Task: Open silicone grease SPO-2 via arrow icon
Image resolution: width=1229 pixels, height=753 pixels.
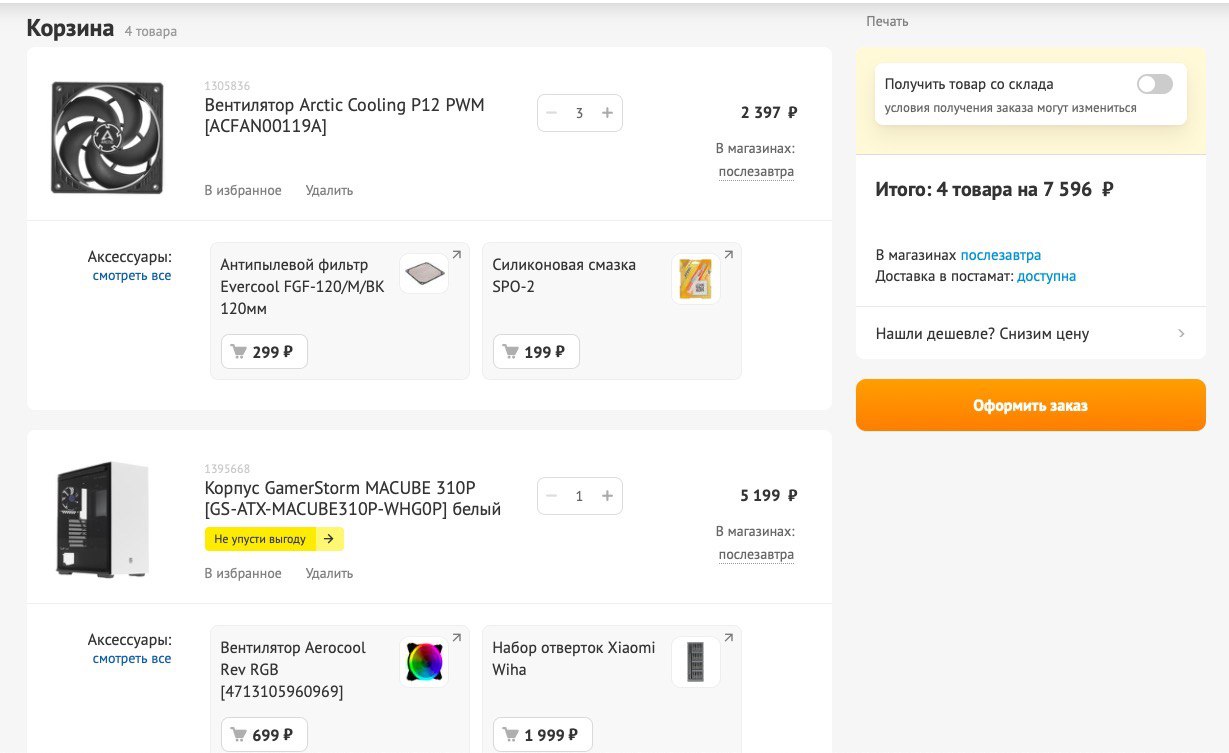Action: click(x=729, y=255)
